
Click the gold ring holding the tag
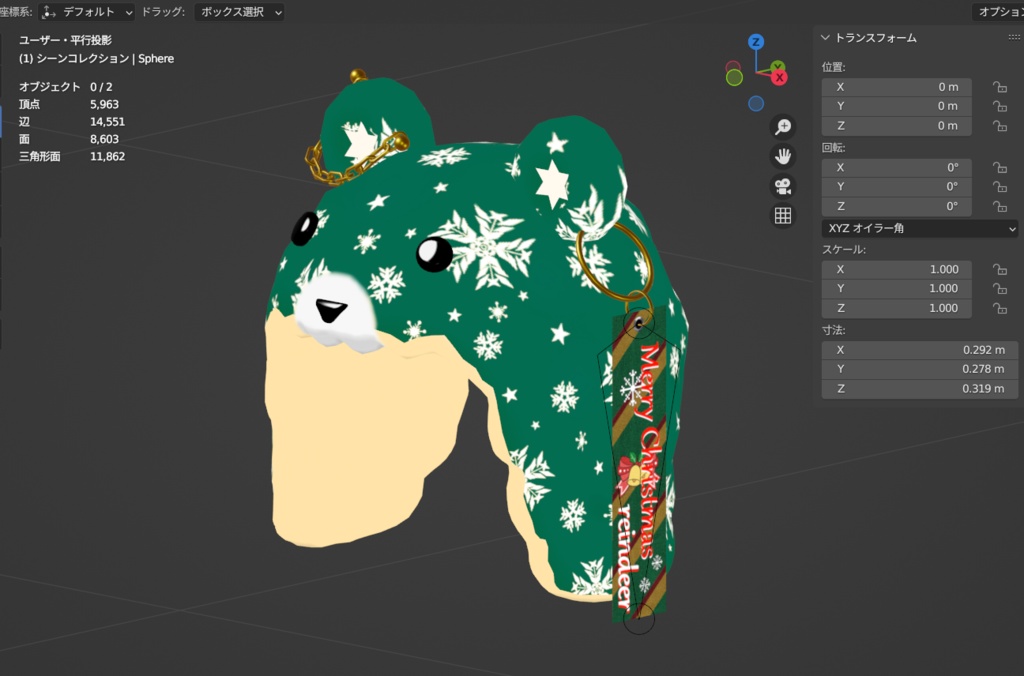tap(614, 263)
